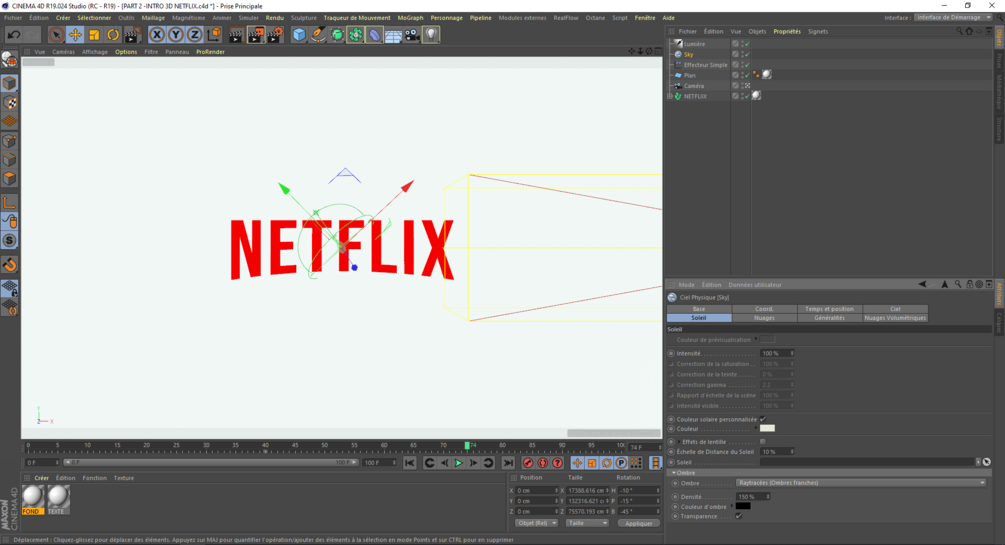Screen dimensions: 1005x545
Task: Toggle Z axis lock
Action: 194,35
